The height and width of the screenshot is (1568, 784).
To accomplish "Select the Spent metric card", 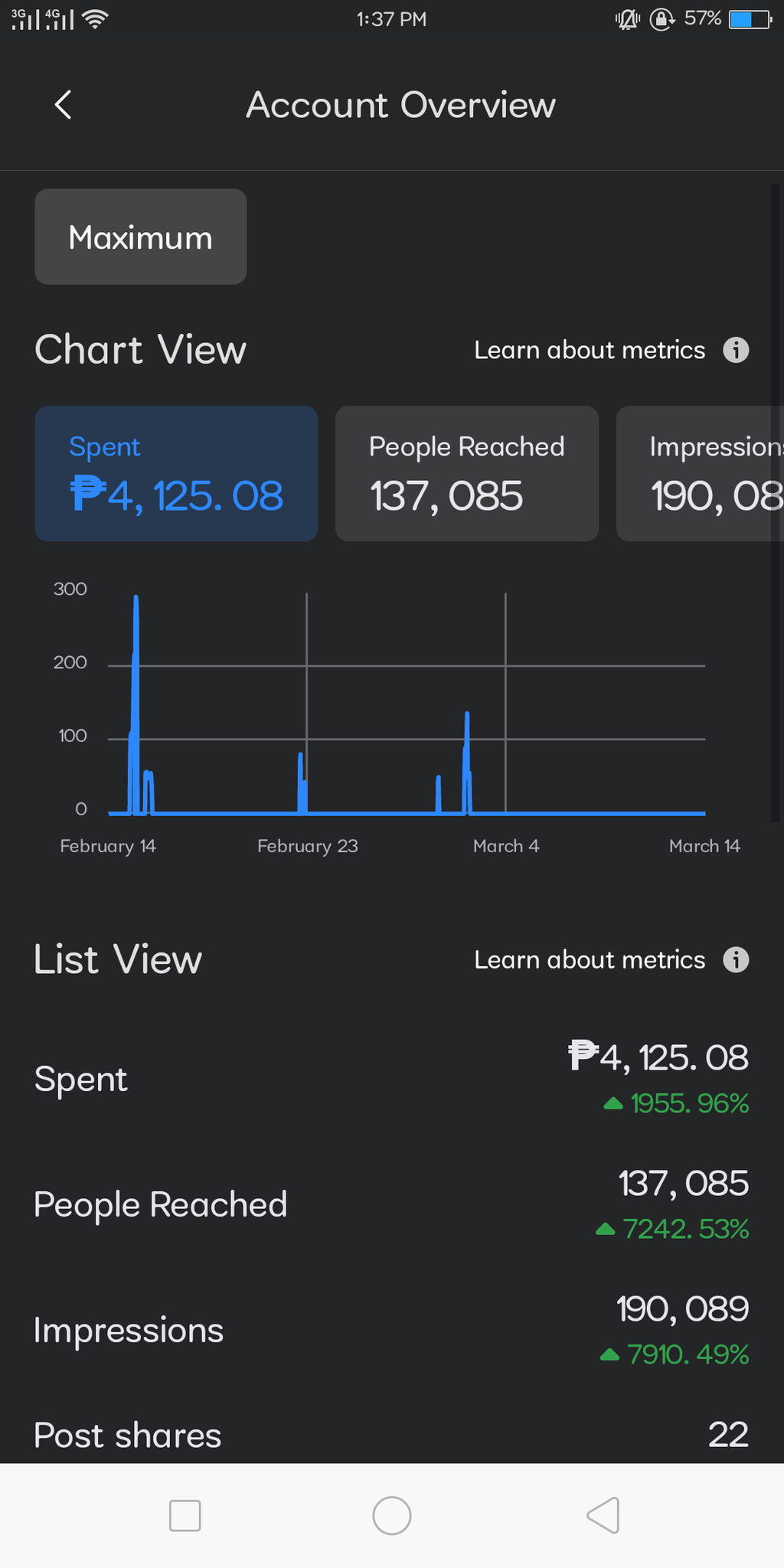I will click(176, 474).
